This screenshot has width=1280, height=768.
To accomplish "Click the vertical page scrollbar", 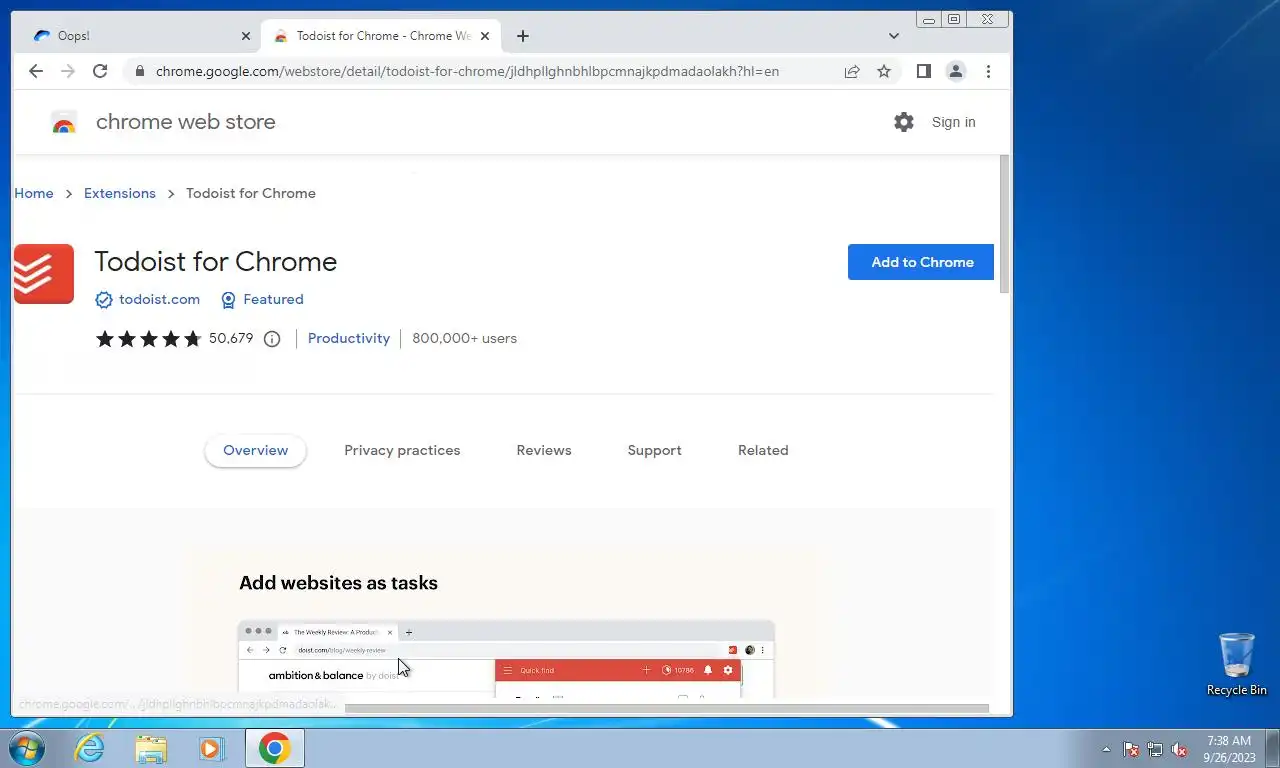I will [x=1005, y=224].
